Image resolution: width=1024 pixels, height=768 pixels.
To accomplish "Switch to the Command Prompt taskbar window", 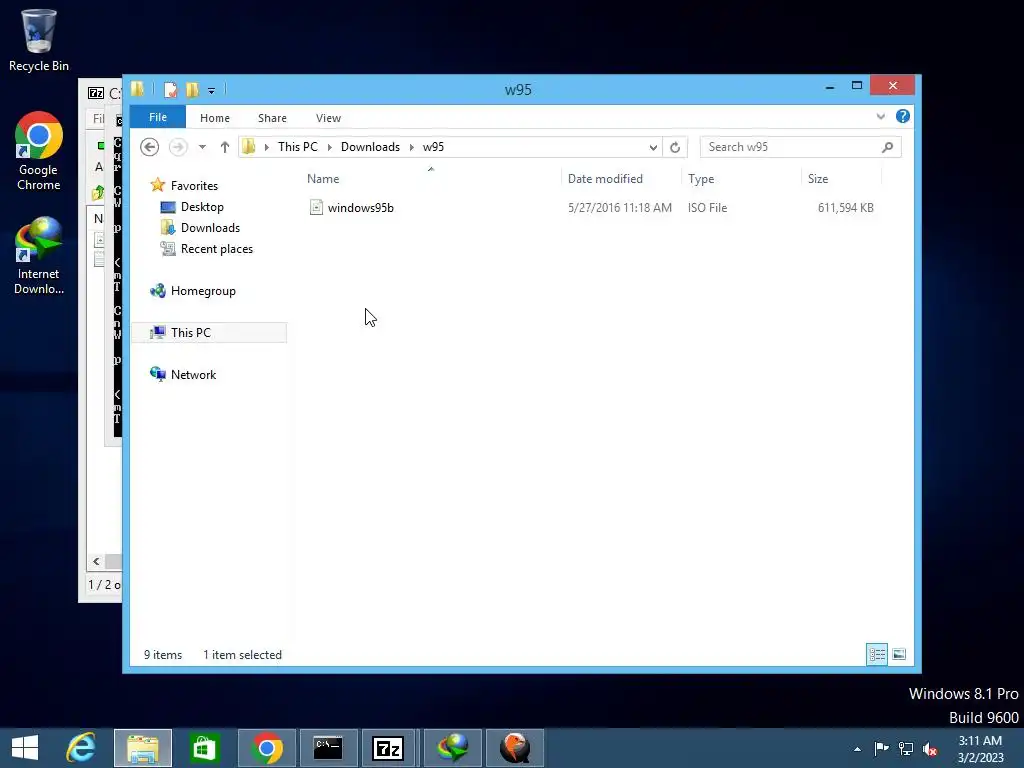I will tap(328, 748).
